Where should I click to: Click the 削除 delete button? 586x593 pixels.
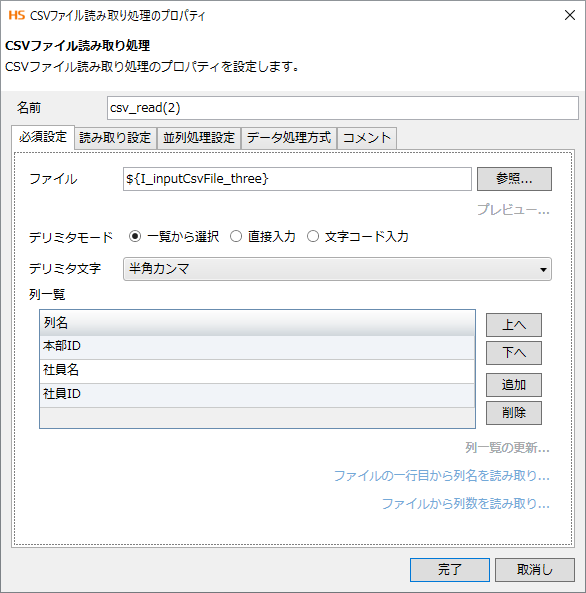tap(514, 413)
